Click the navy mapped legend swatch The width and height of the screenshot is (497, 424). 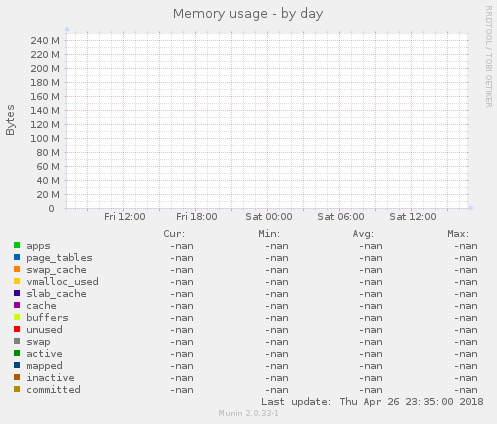[x=17, y=365]
